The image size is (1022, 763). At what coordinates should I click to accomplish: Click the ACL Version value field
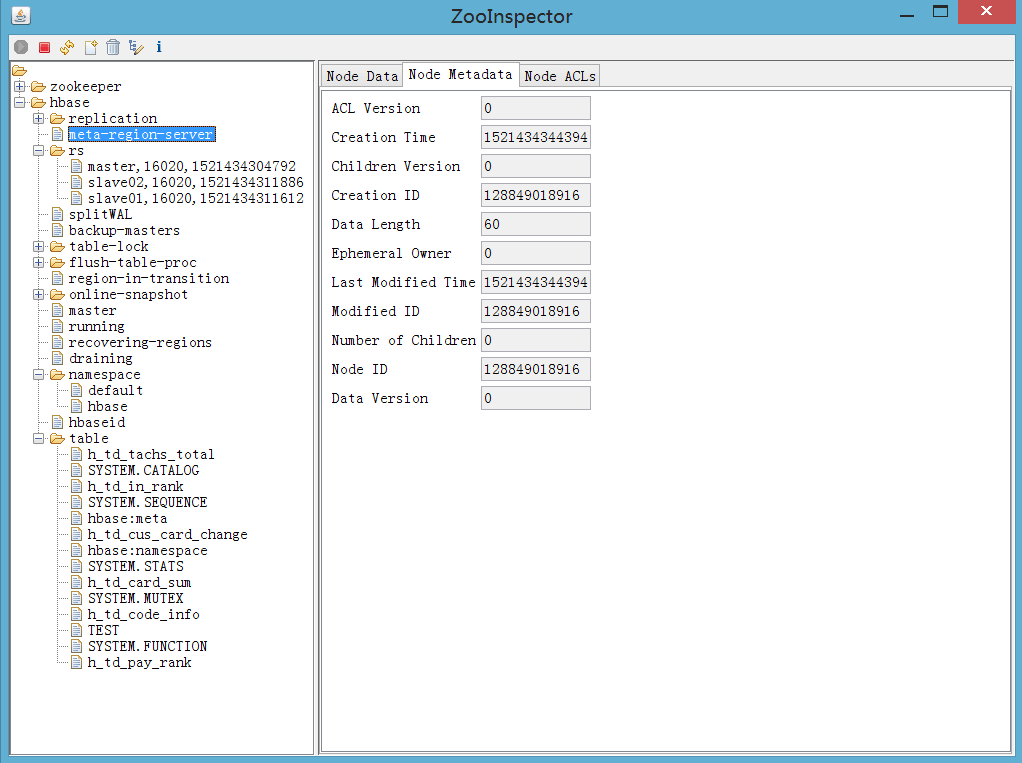(x=536, y=108)
